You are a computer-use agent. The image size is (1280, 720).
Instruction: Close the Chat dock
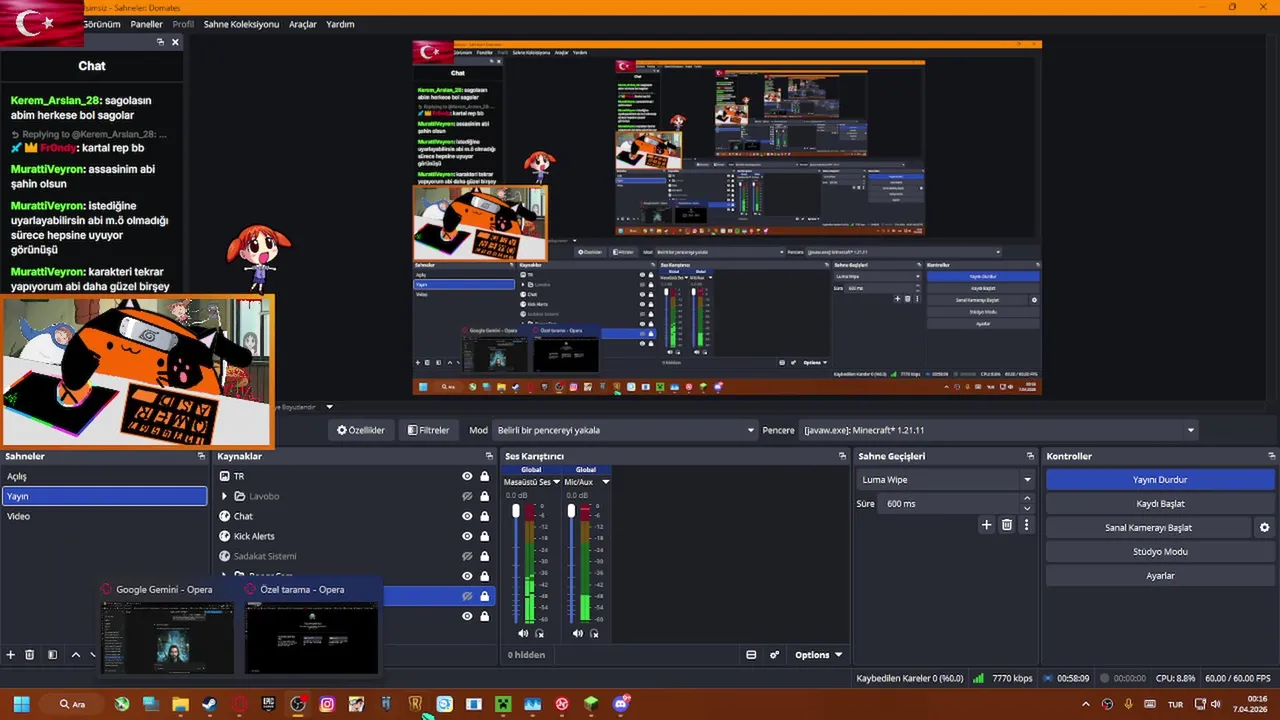175,42
